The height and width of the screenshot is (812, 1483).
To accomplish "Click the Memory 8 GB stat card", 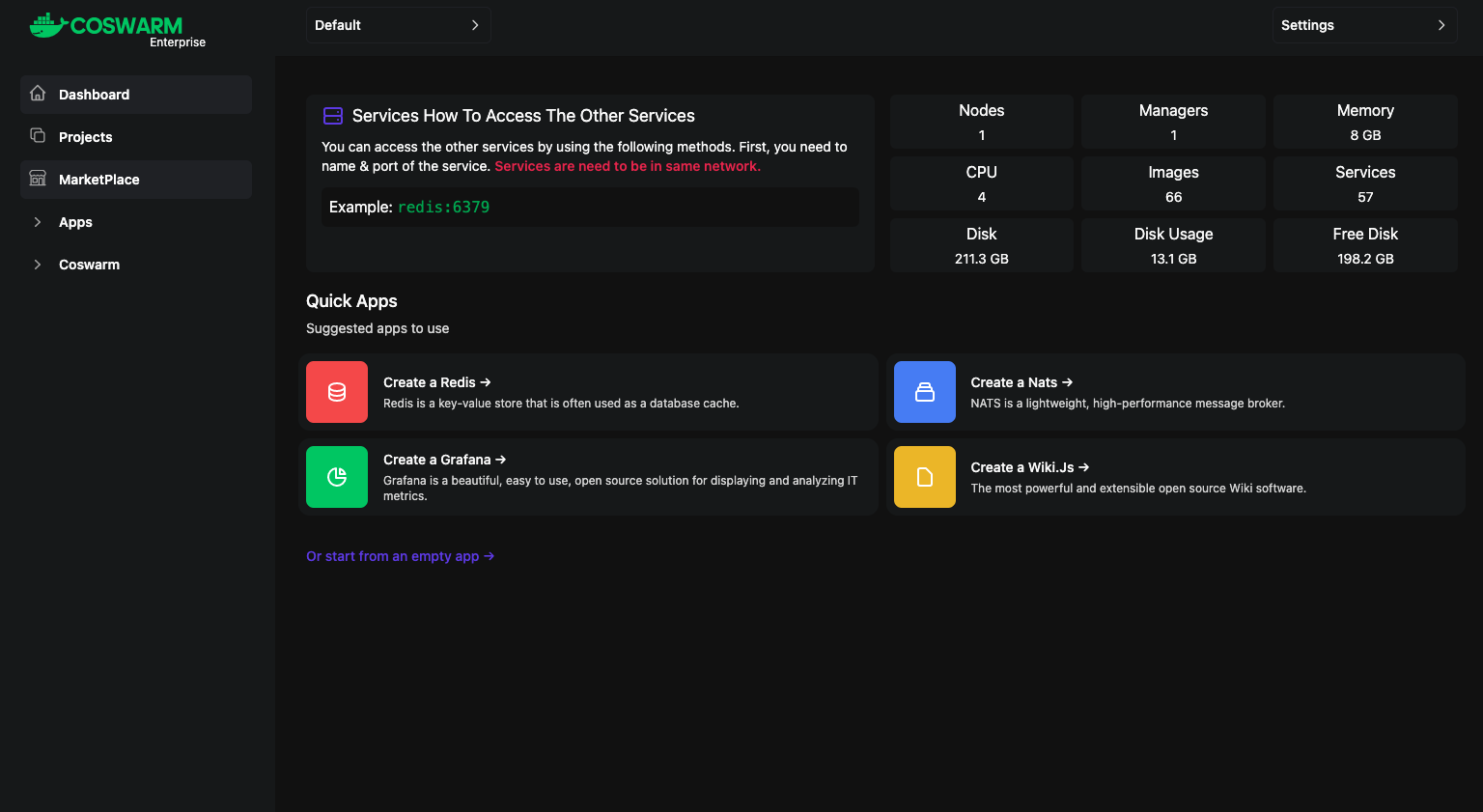I will click(x=1365, y=122).
